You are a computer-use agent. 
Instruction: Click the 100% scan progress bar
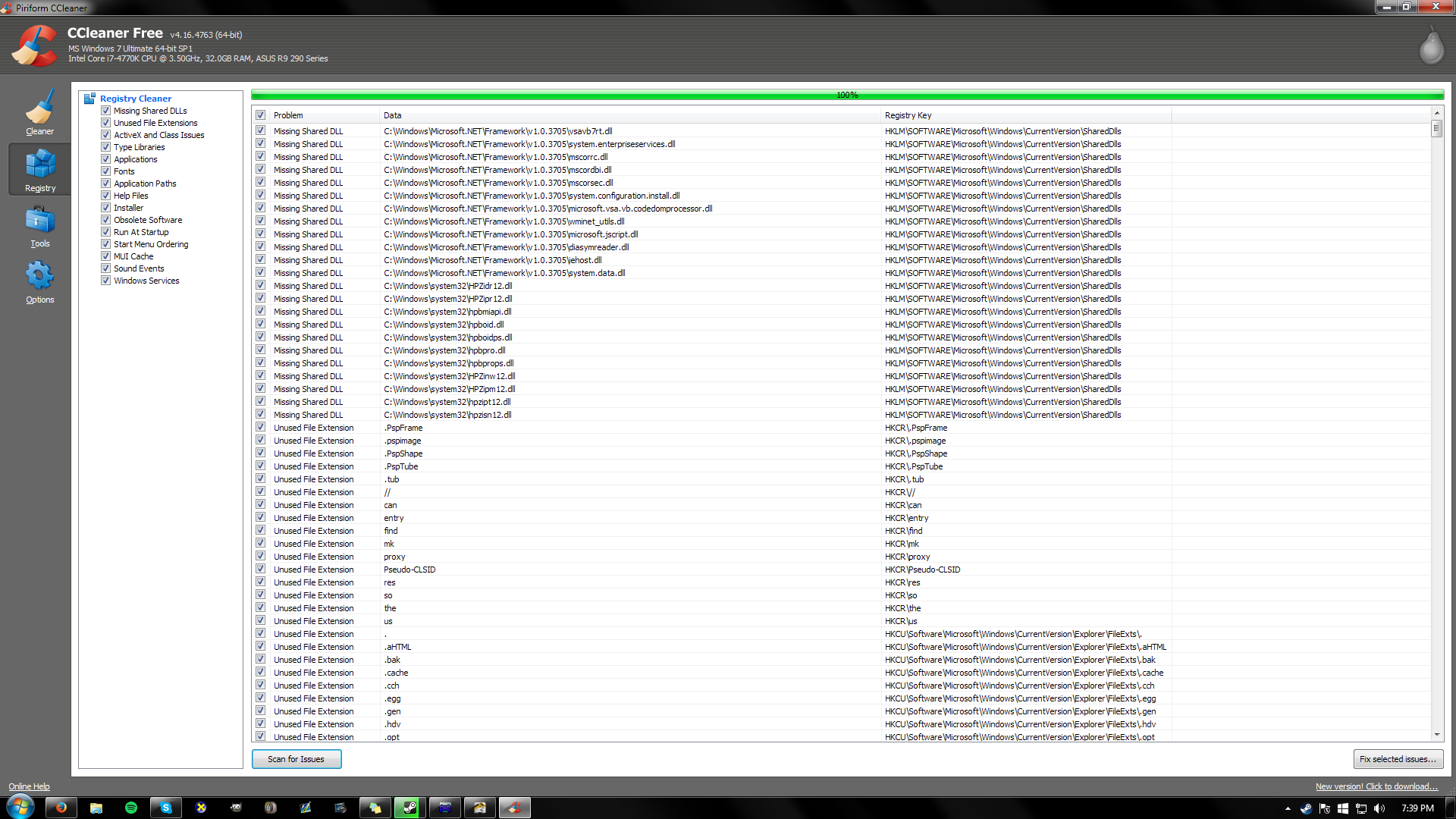(x=847, y=95)
